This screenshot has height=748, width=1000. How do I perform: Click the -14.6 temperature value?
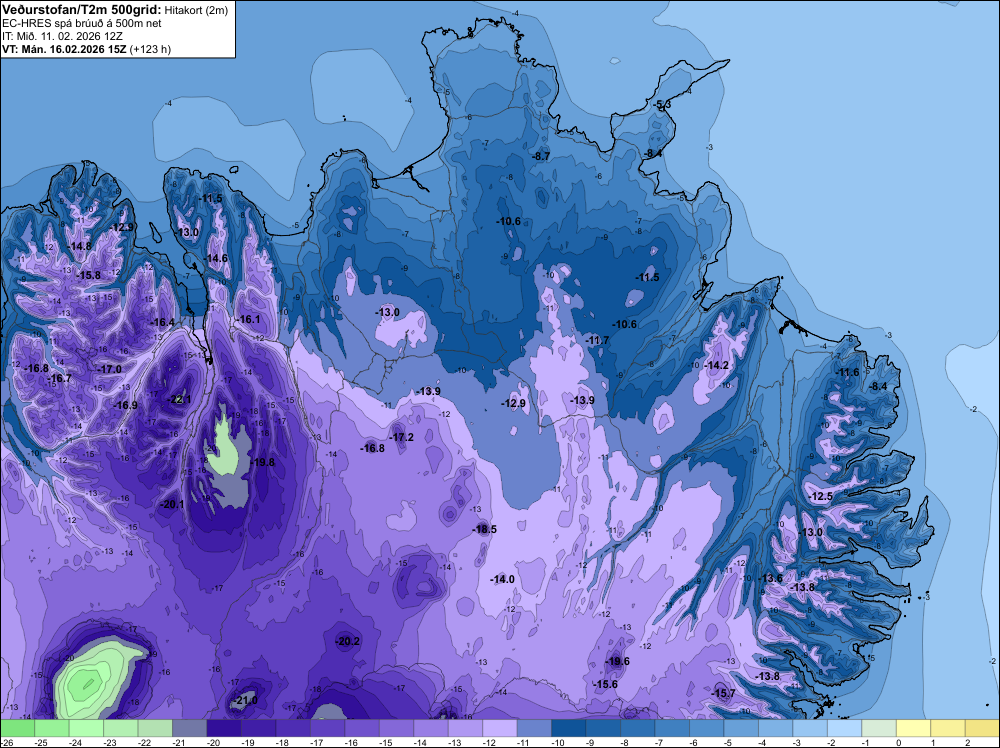[x=216, y=258]
